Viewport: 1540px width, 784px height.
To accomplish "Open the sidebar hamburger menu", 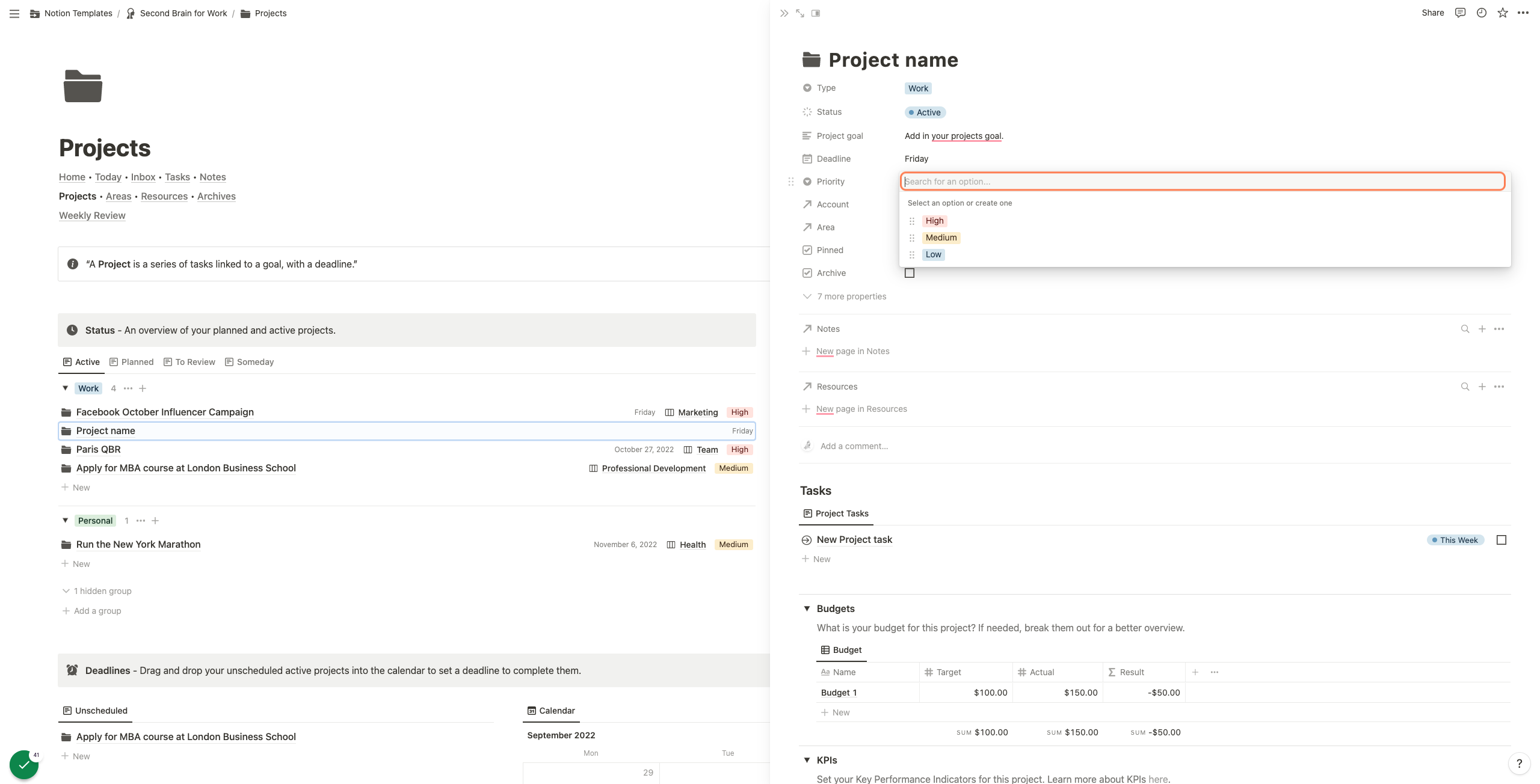I will 14,13.
